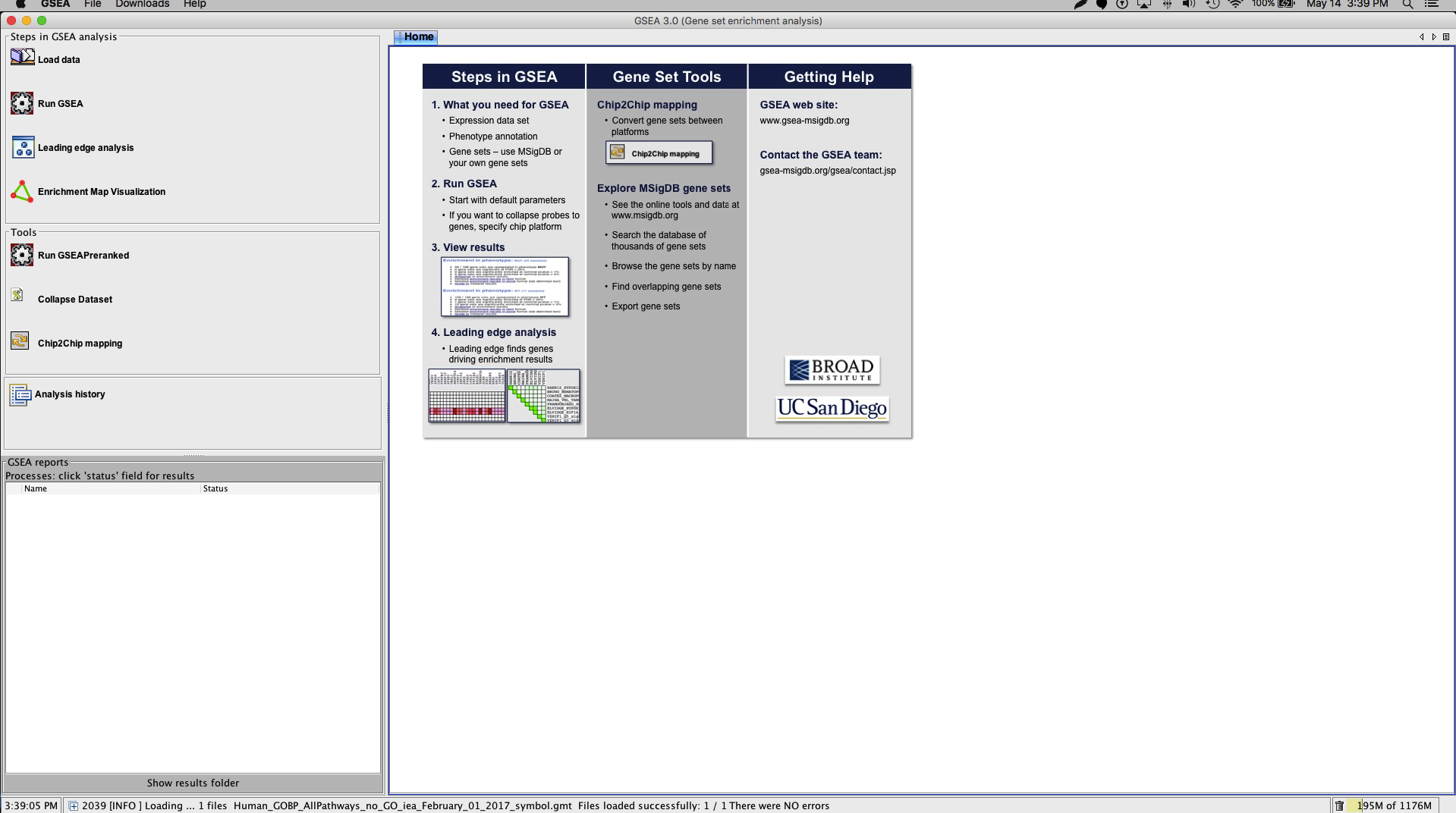This screenshot has width=1456, height=813.
Task: Click the Enrichment Map Visualization label
Action: [102, 192]
